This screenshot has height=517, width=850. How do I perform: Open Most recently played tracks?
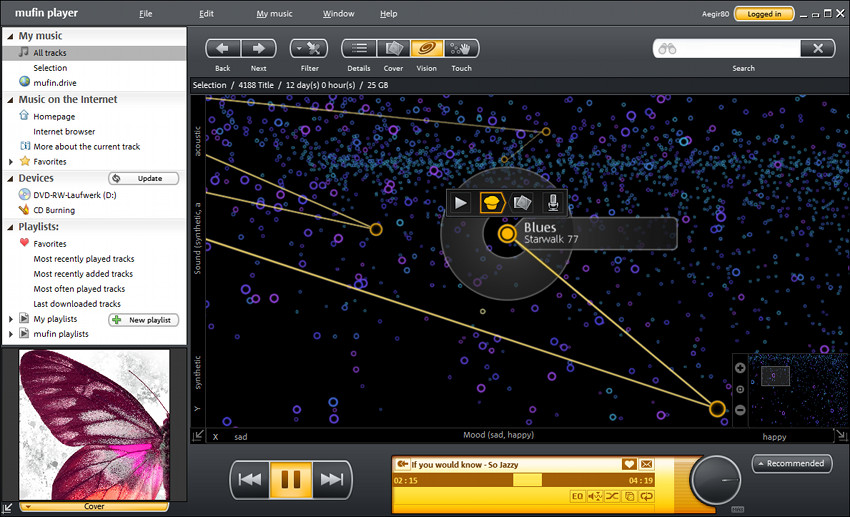click(x=84, y=259)
